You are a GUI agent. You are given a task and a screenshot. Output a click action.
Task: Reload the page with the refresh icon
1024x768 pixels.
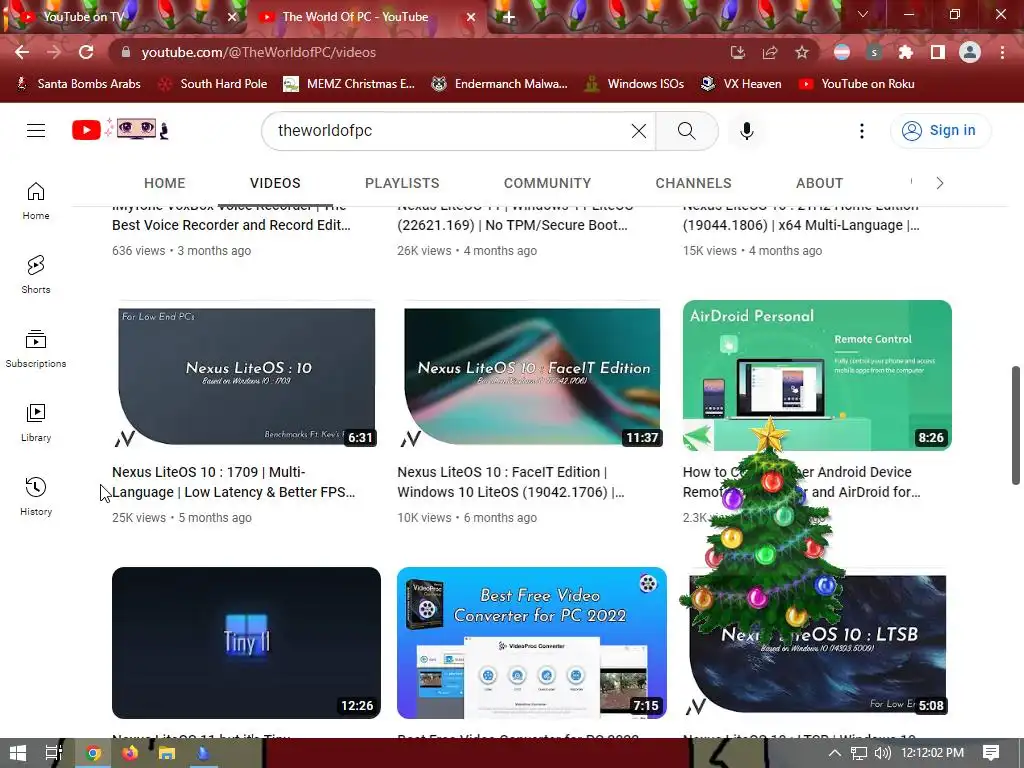(86, 52)
